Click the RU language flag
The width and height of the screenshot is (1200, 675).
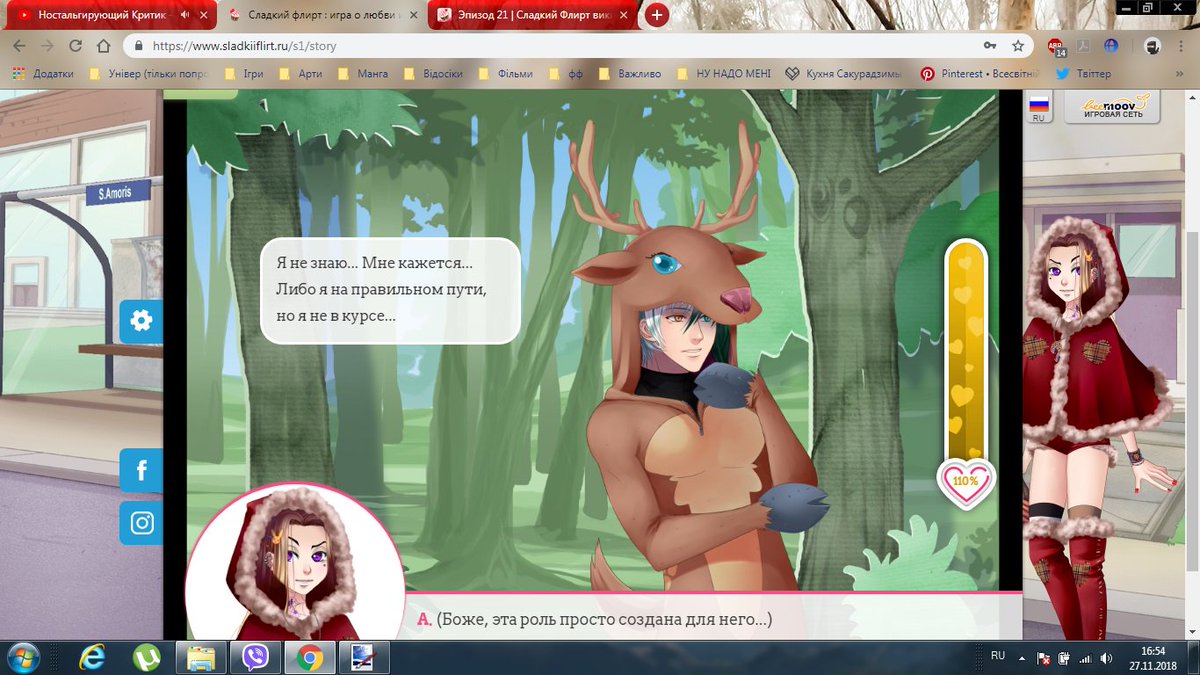[1038, 108]
